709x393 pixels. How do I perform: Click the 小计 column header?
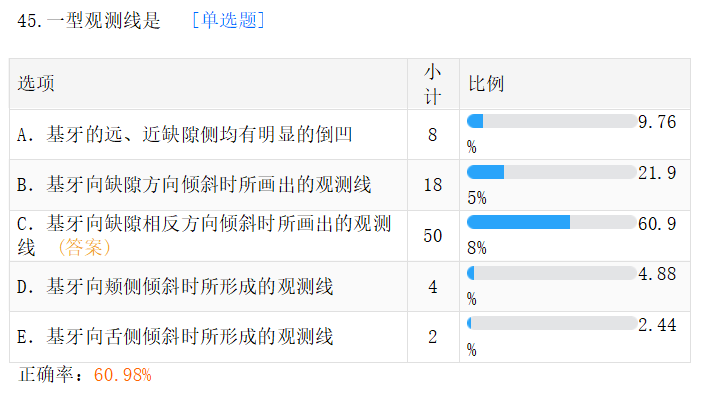tap(433, 84)
